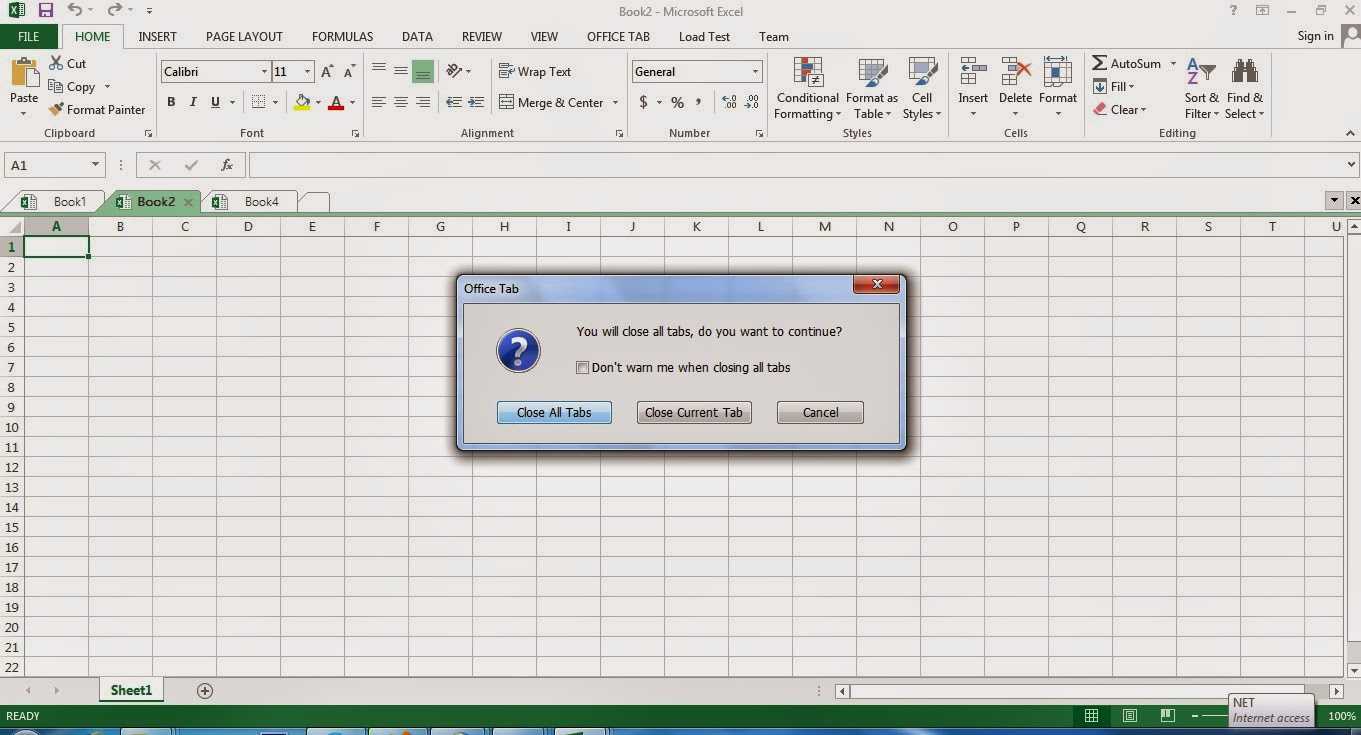Open Find & Select binoculars menu
This screenshot has width=1361, height=735.
1245,88
